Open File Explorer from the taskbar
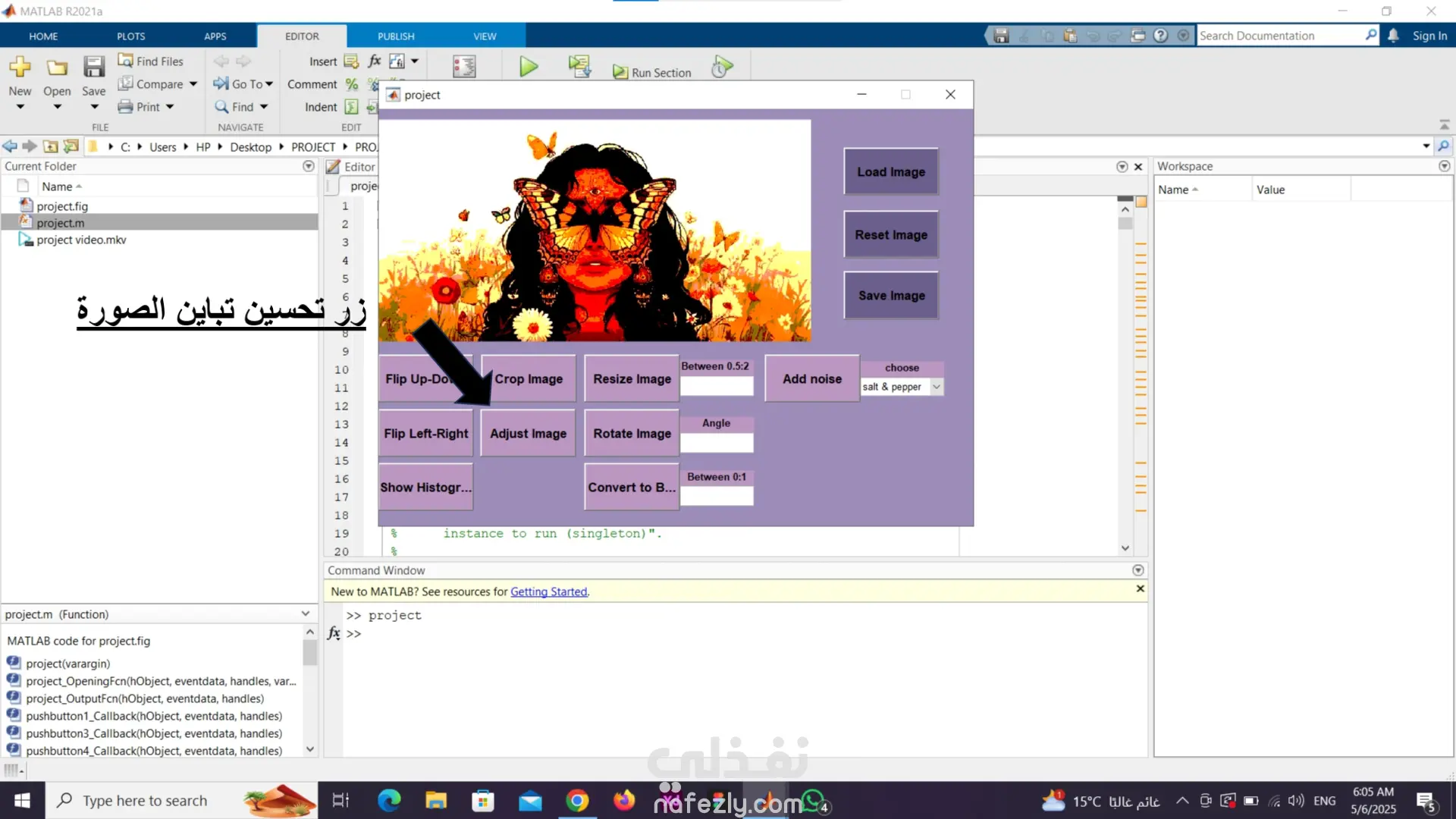Screen dimensions: 1456x819 (436, 801)
